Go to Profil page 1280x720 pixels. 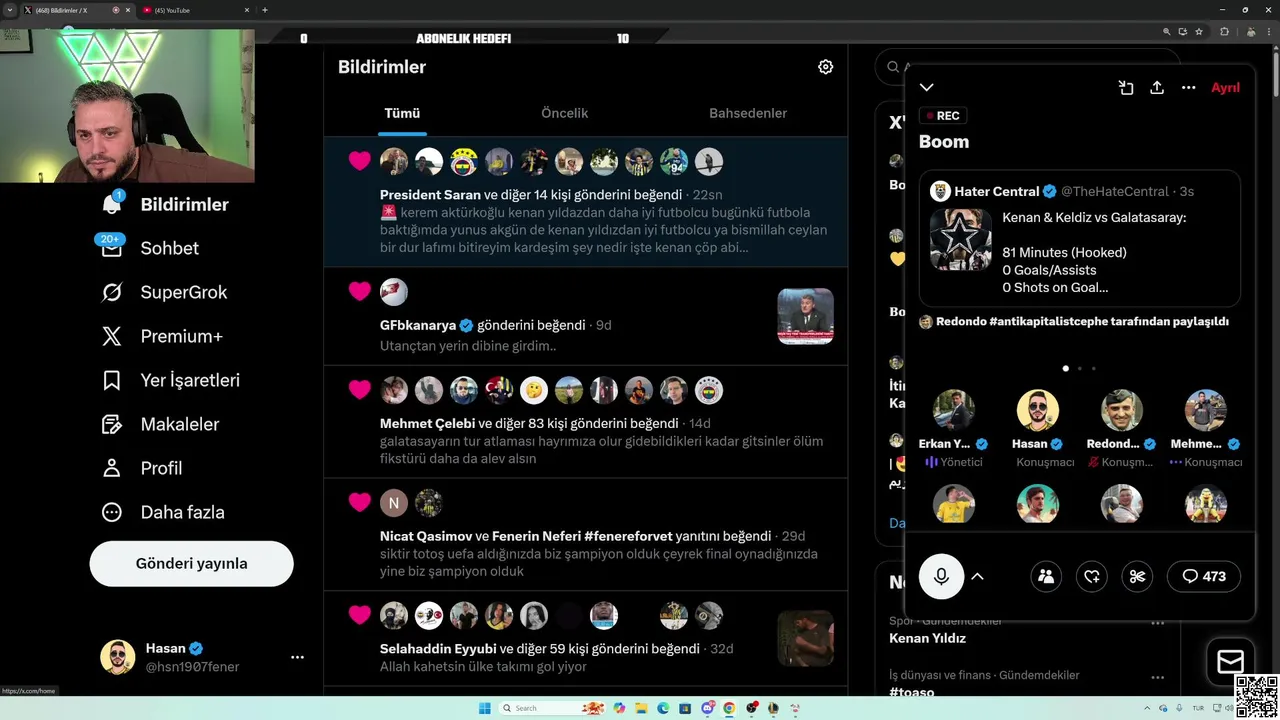(x=141, y=468)
